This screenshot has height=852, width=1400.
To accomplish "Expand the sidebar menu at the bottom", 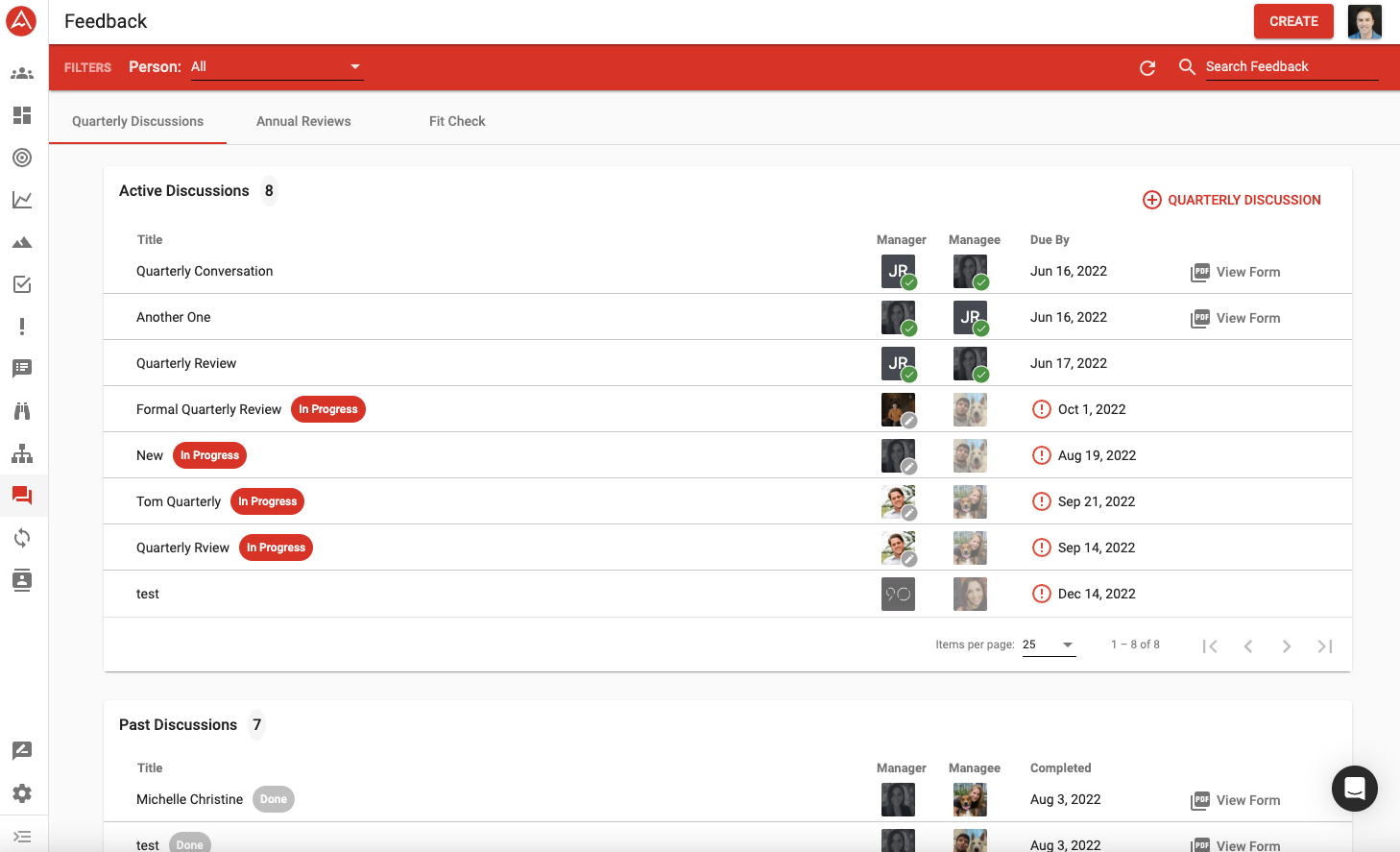I will (x=22, y=837).
